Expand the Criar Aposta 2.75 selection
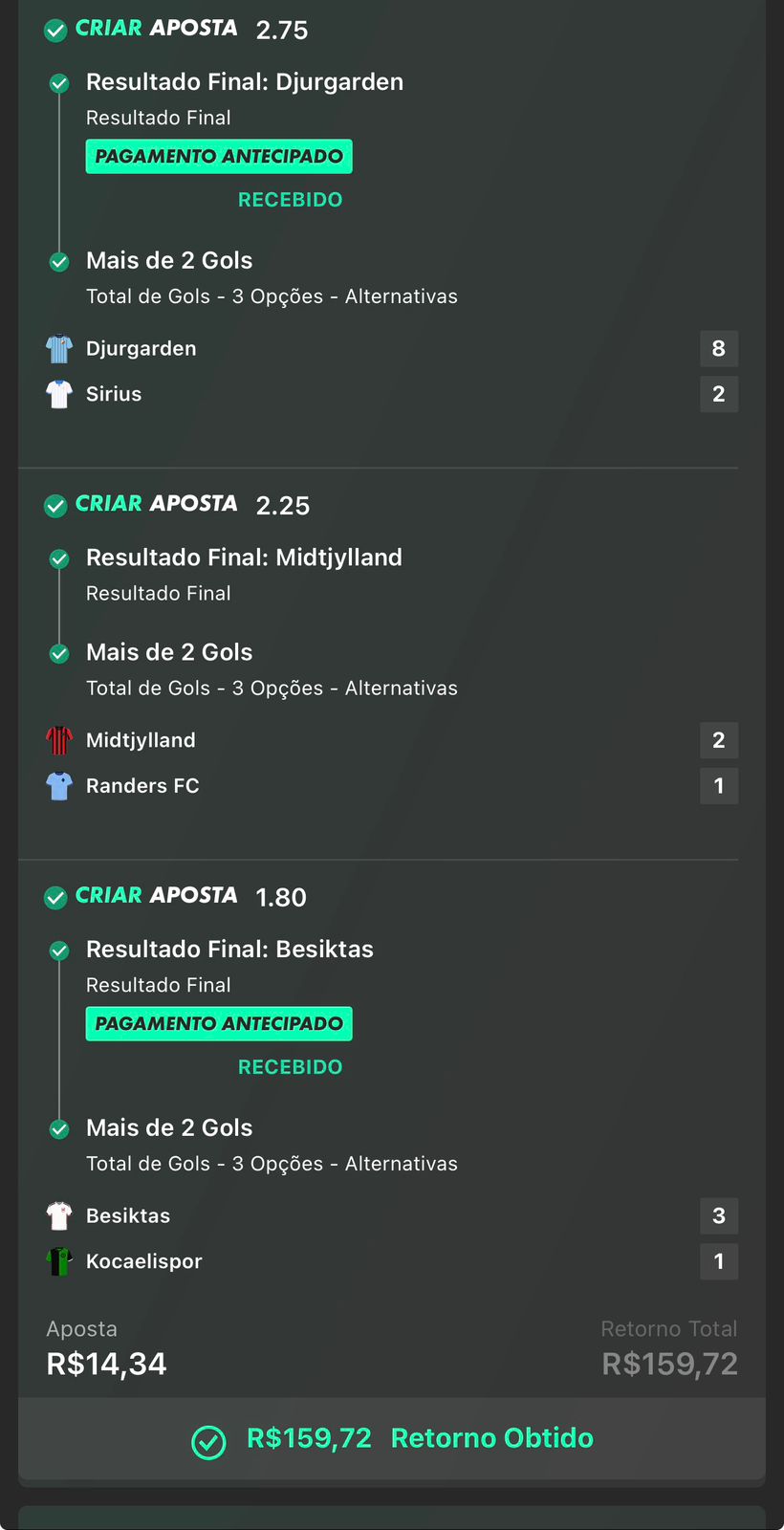The image size is (784, 1530). 157,29
